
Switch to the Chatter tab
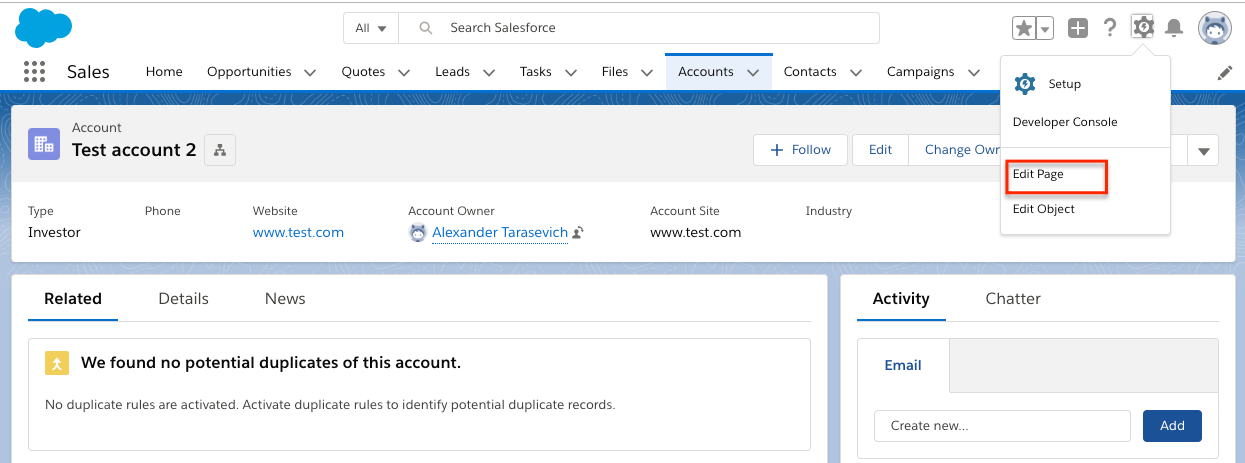[x=1012, y=299]
